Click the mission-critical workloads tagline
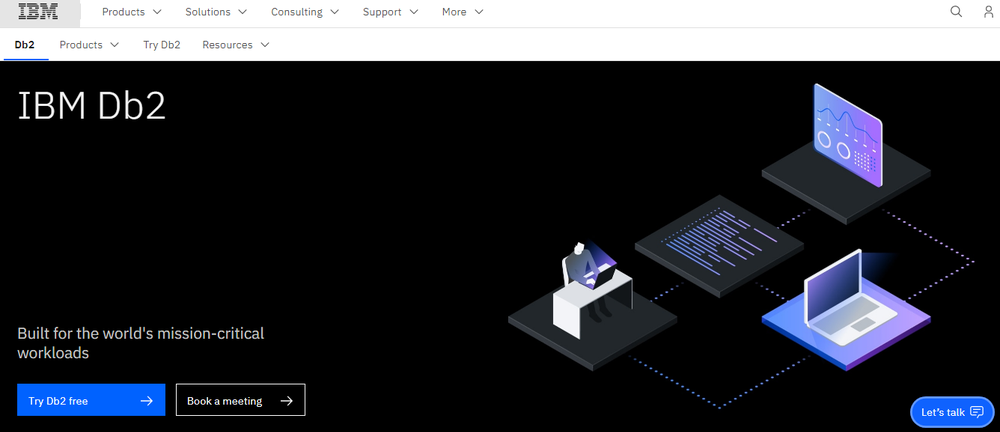The width and height of the screenshot is (1000, 432). click(x=140, y=343)
